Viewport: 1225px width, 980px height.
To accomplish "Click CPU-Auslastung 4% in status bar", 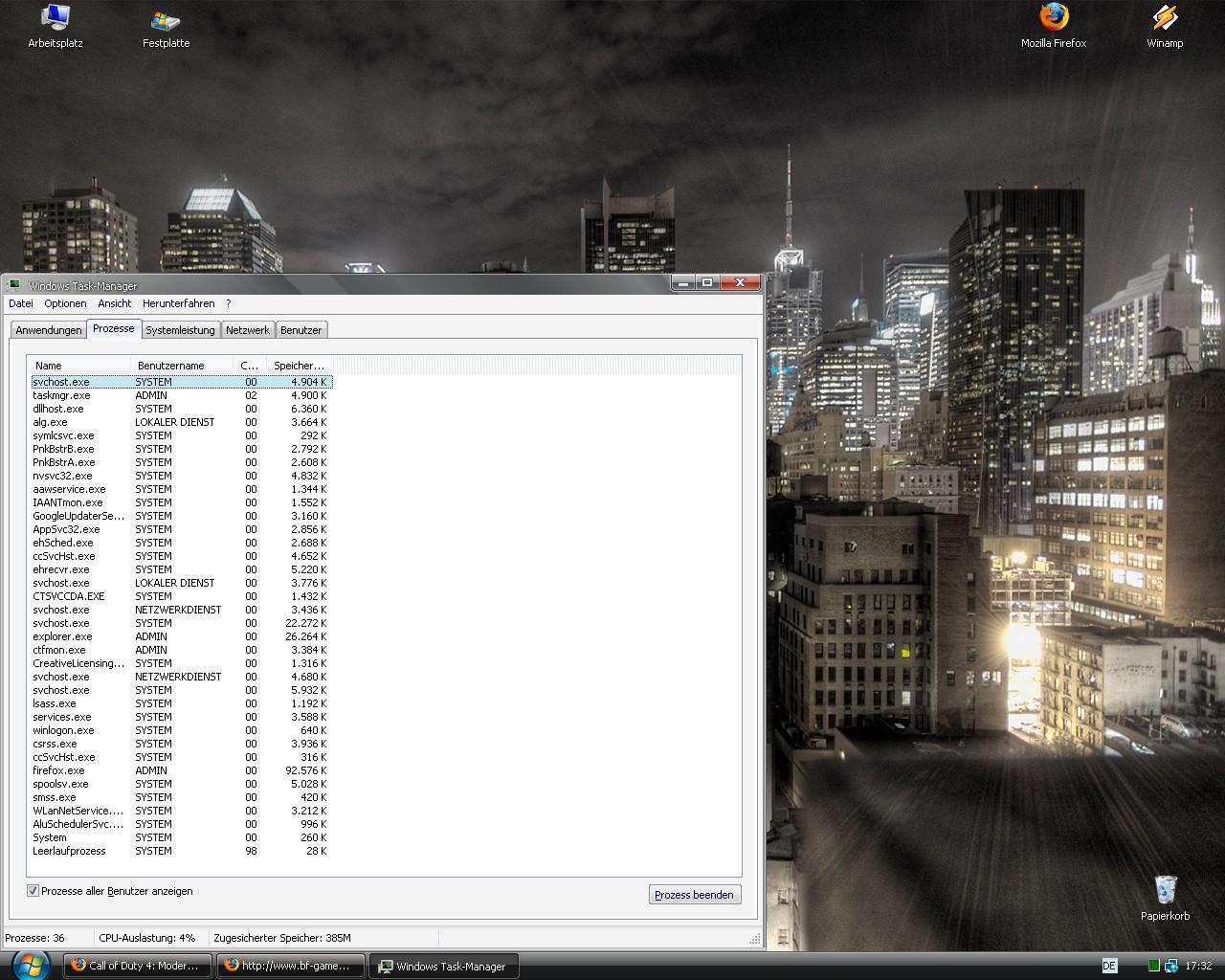I will [146, 938].
